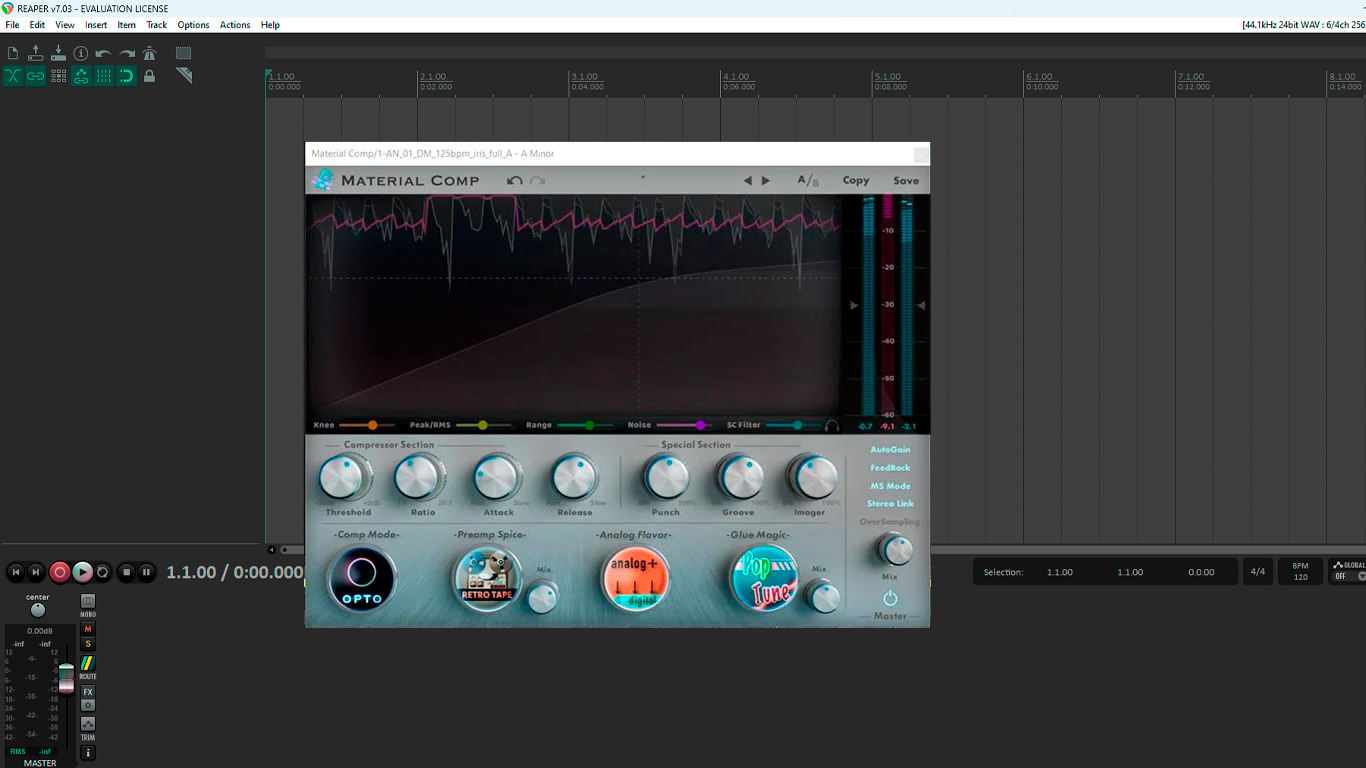Open the Insert menu
This screenshot has width=1366, height=768.
tap(96, 25)
